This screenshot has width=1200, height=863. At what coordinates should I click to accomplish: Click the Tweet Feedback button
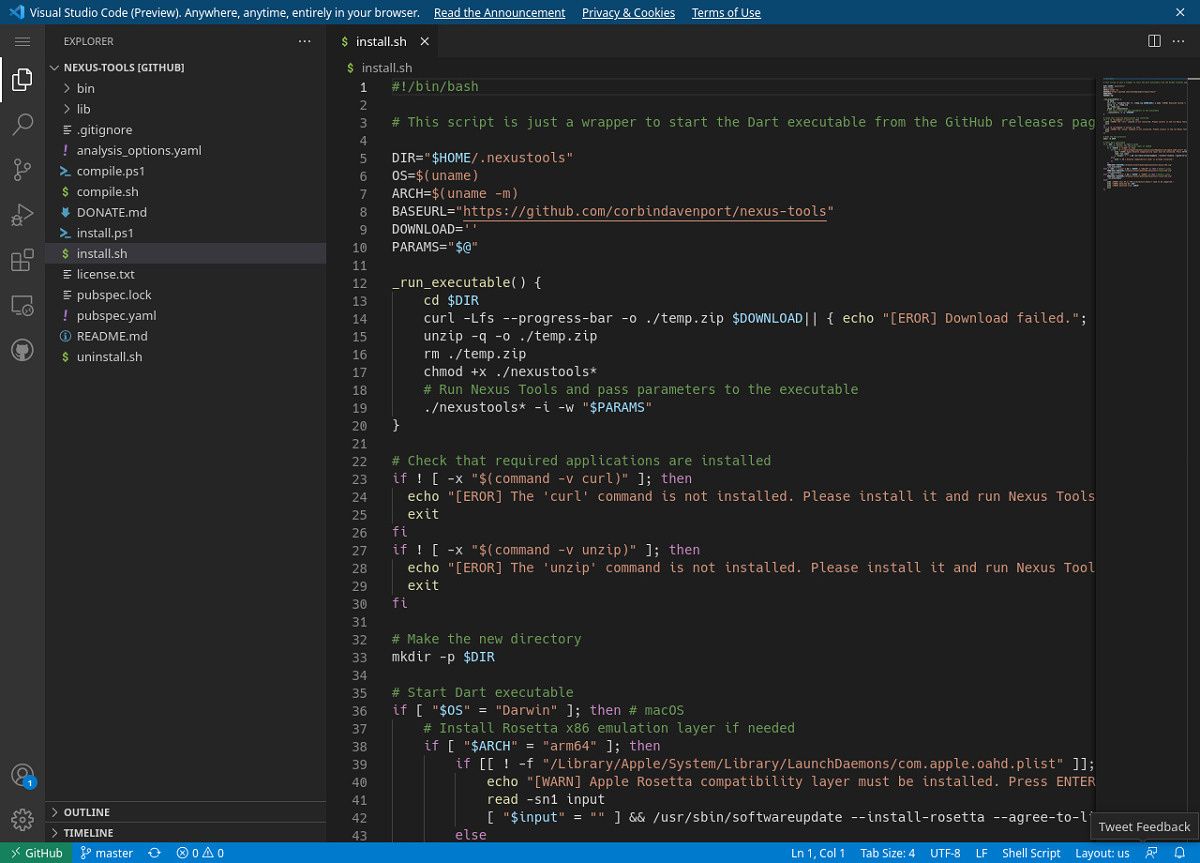tap(1144, 827)
